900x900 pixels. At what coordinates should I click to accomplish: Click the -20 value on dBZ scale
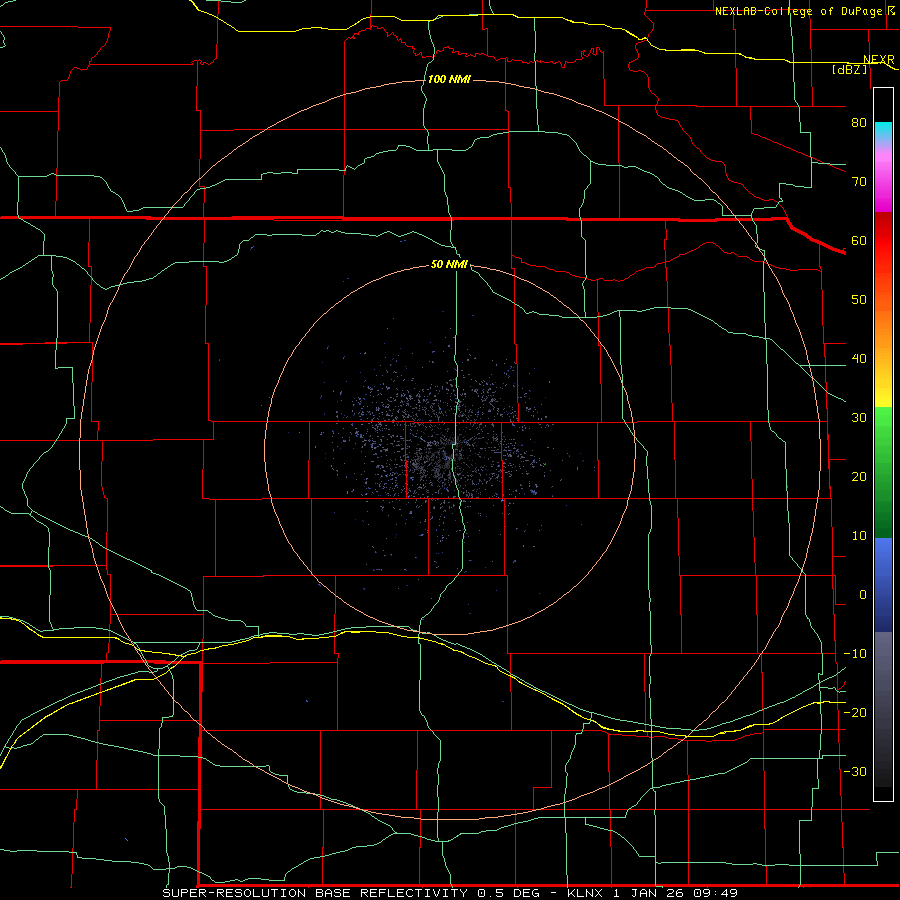pyautogui.click(x=855, y=712)
